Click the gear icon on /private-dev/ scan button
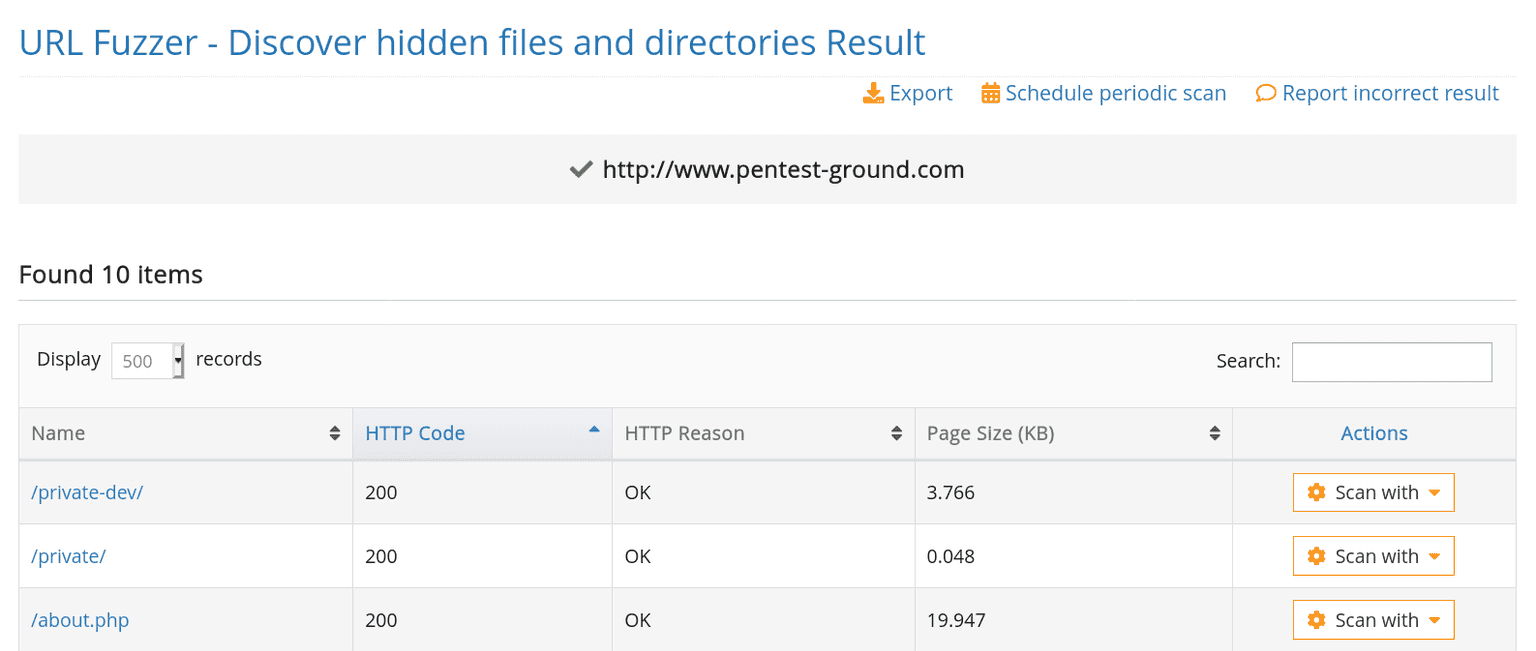The height and width of the screenshot is (651, 1536). coord(1316,492)
